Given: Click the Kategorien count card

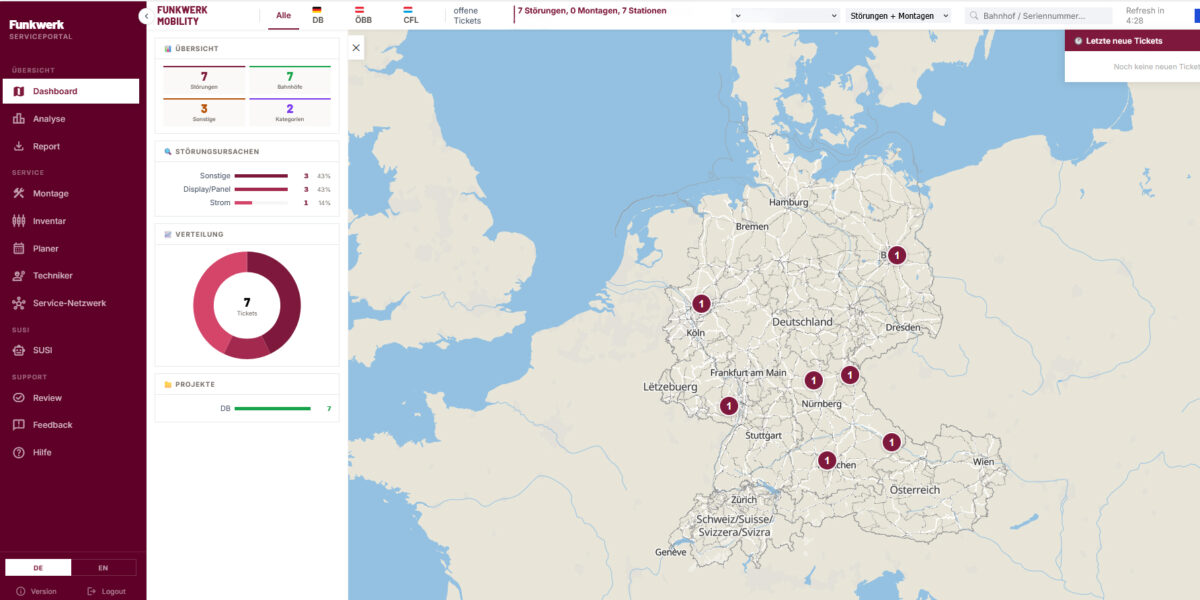Looking at the screenshot, I should tap(290, 112).
